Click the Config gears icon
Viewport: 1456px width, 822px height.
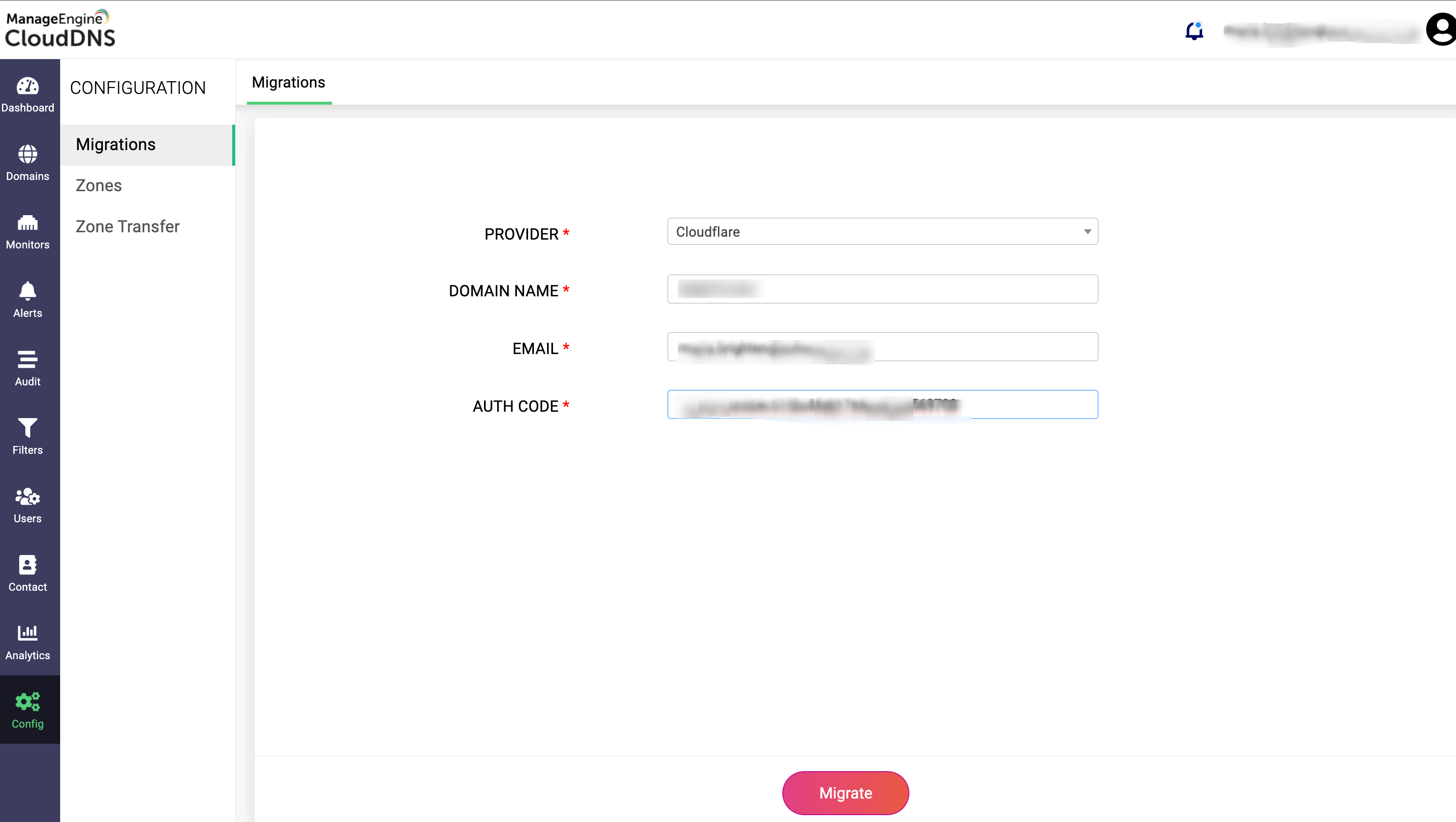pyautogui.click(x=27, y=702)
